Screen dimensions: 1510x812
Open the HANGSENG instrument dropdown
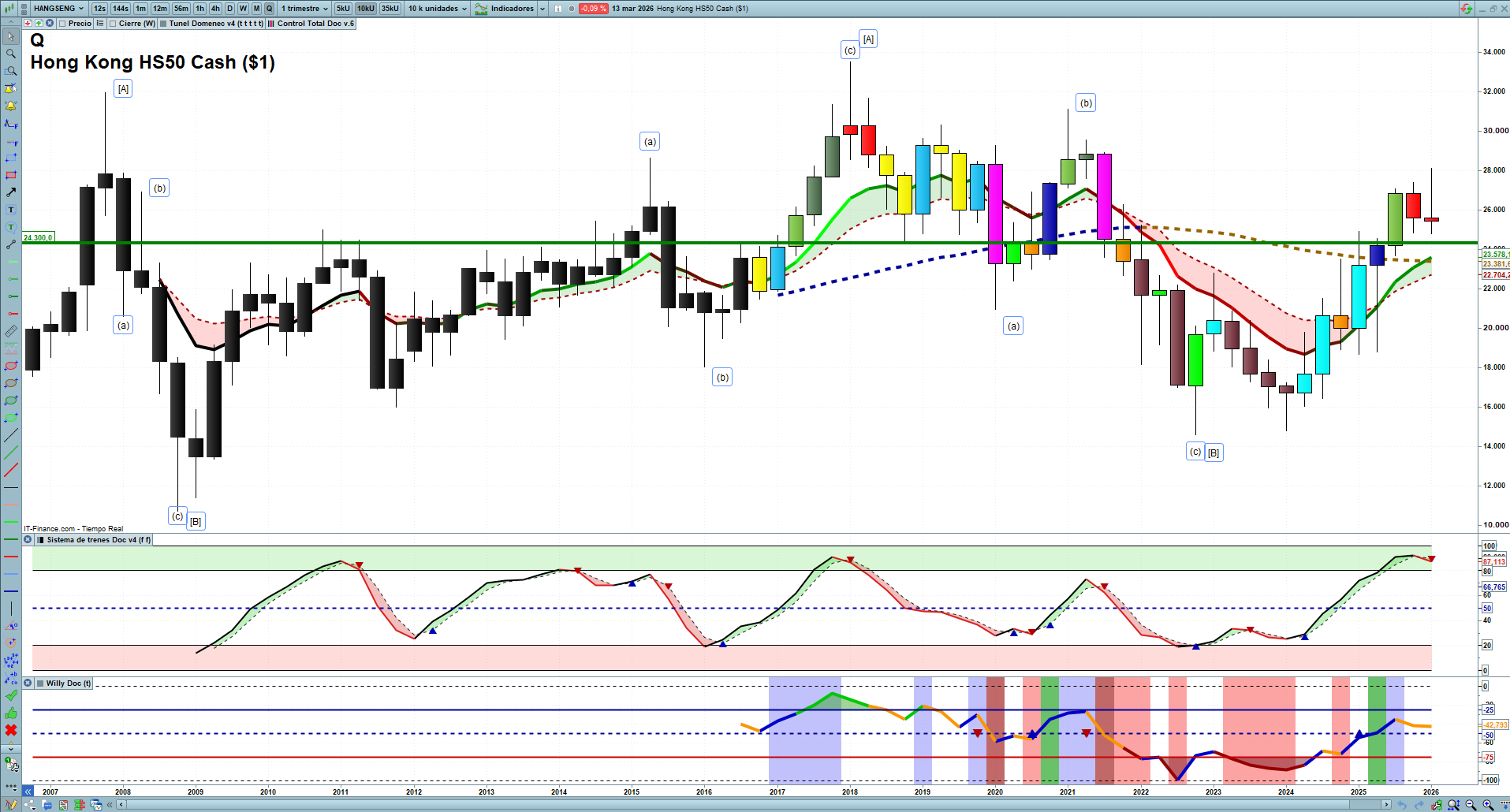58,9
